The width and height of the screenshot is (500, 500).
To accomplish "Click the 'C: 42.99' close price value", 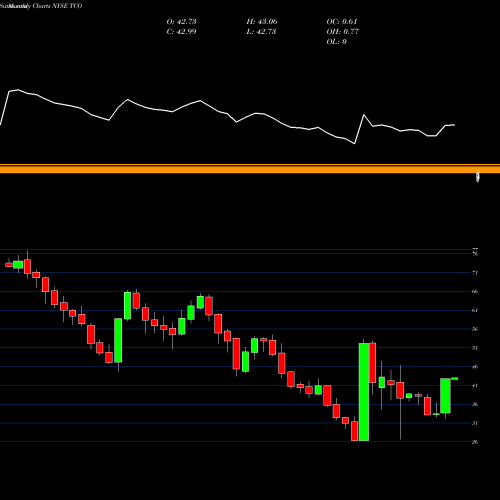I will [x=181, y=32].
